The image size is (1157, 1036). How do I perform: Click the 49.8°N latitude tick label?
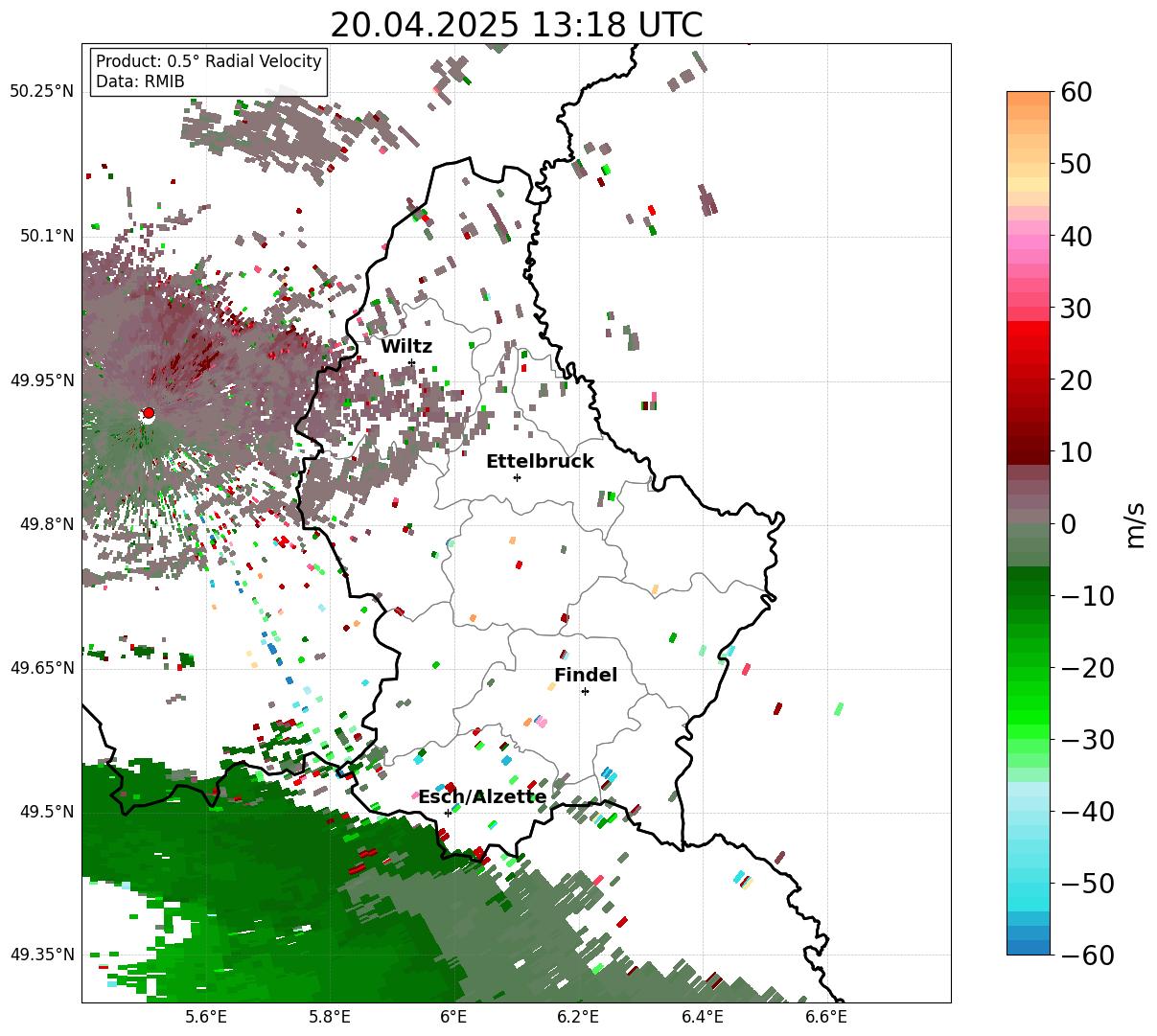(x=46, y=524)
